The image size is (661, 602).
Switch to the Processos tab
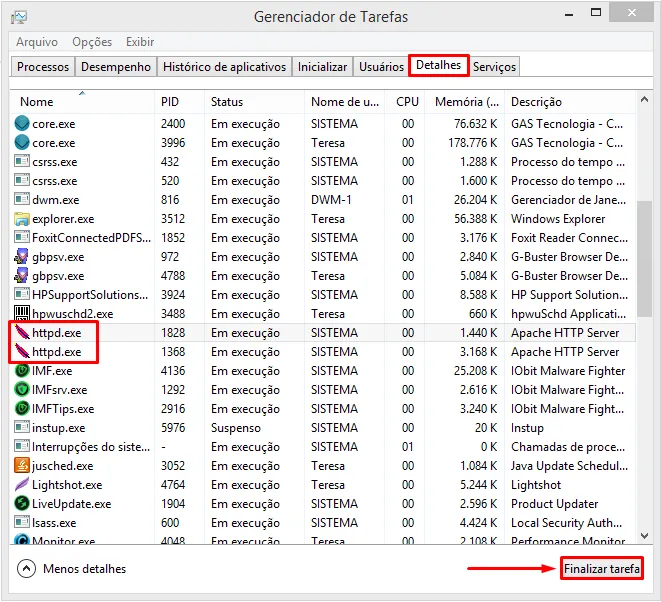[x=43, y=67]
